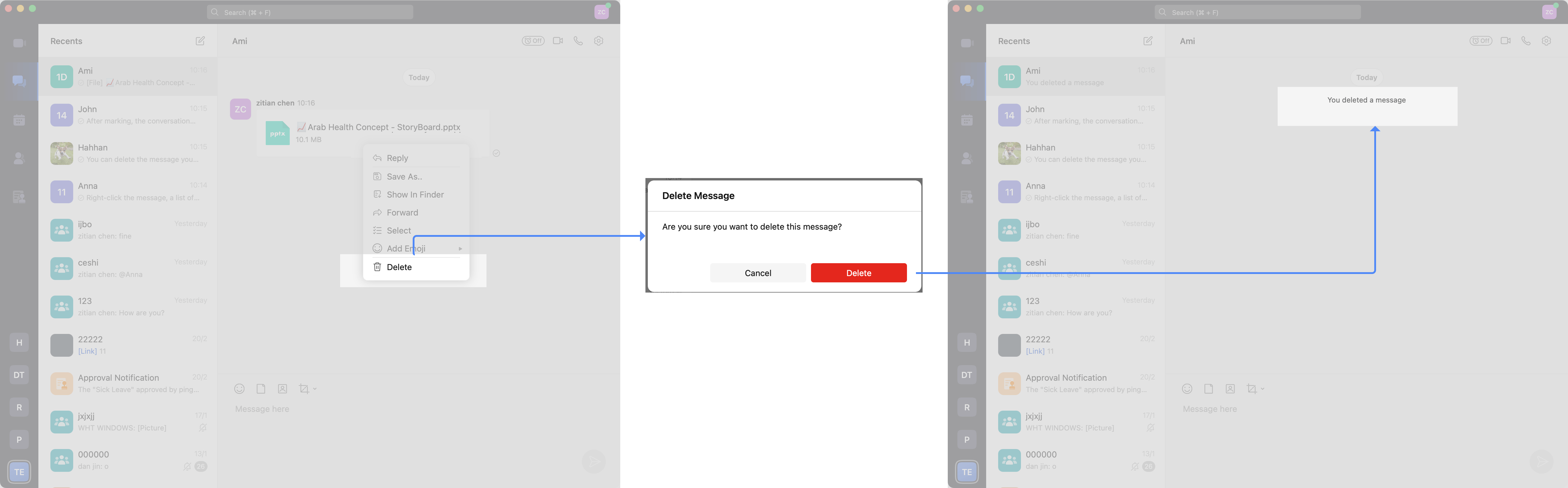Start voice call with phone icon in deleted-message window
1568x488 pixels.
click(1525, 41)
